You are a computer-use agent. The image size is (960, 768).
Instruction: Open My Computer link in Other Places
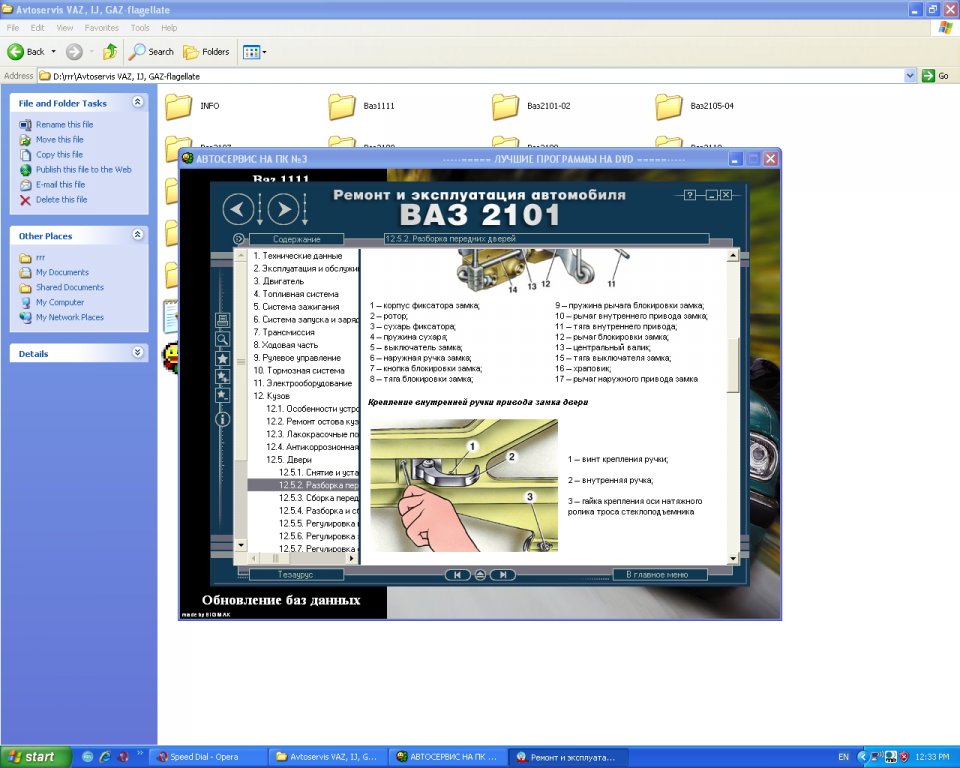59,303
